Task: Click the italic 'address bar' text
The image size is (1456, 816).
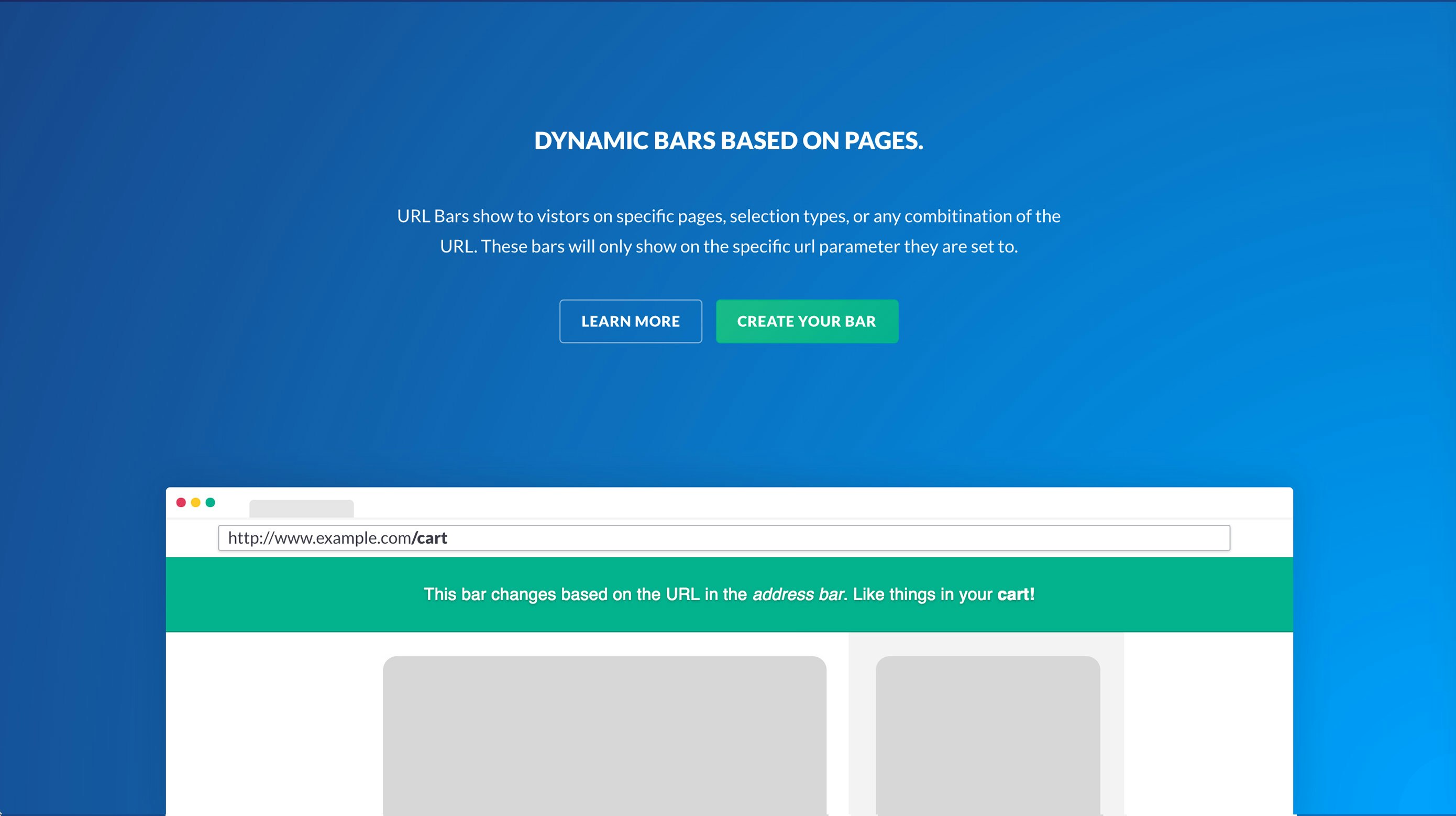Action: 799,594
